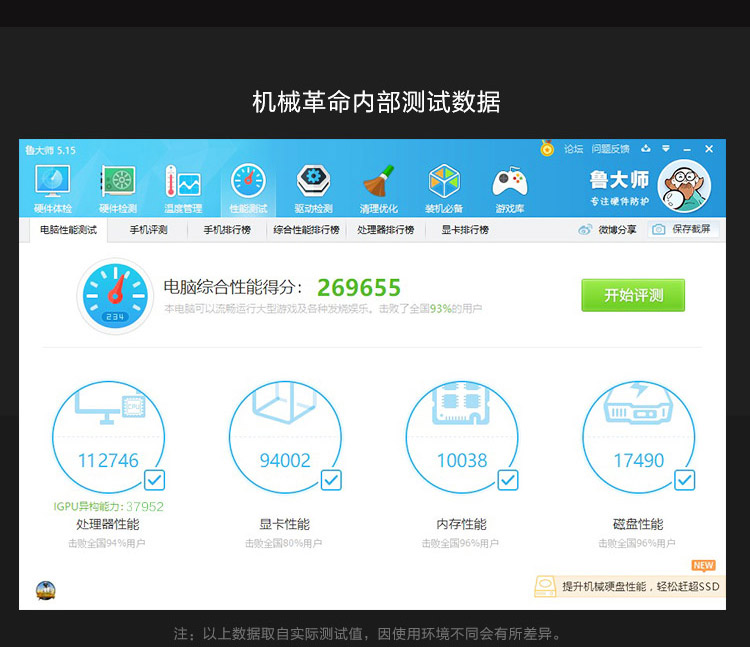Click the disk score 17490
Screen dimensions: 750x647
[x=639, y=461]
